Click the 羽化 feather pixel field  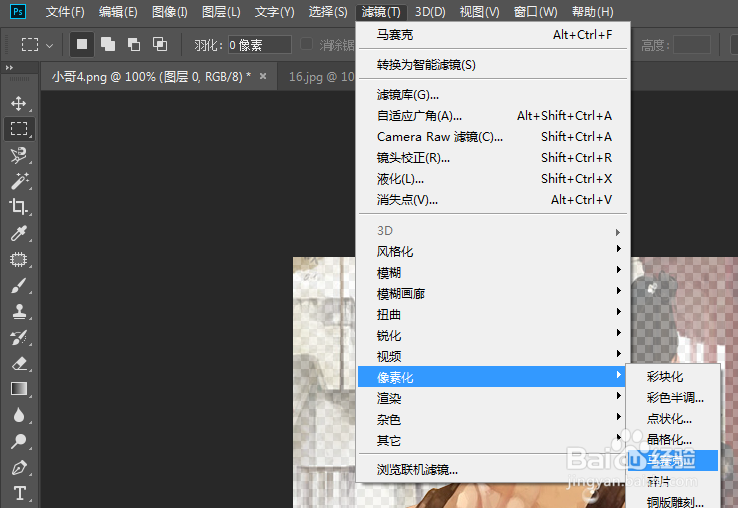point(259,45)
